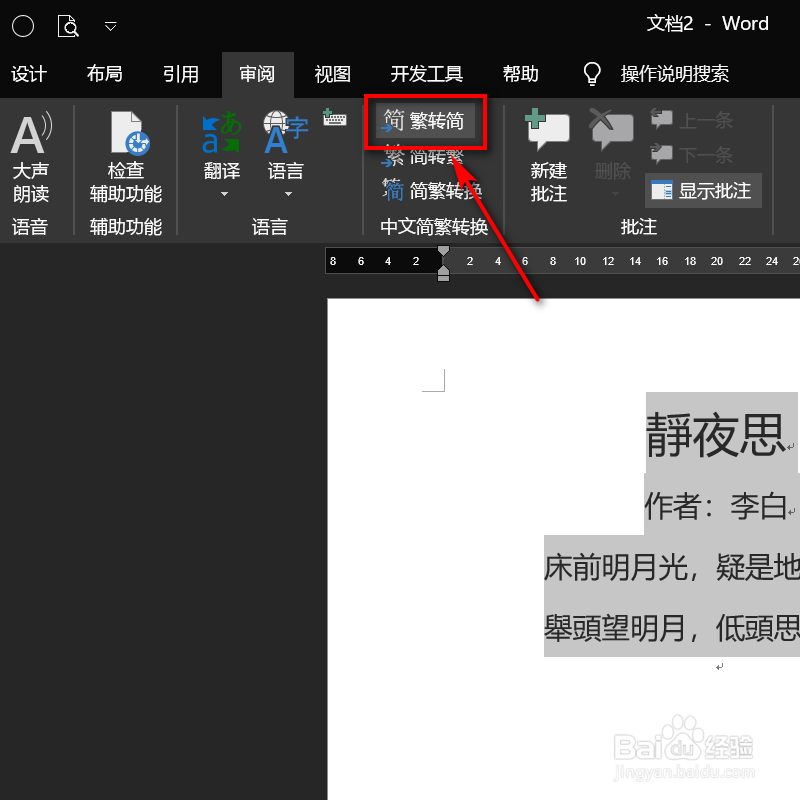Toggle 显示批注 (Show Comments)
The width and height of the screenshot is (800, 800).
click(703, 190)
